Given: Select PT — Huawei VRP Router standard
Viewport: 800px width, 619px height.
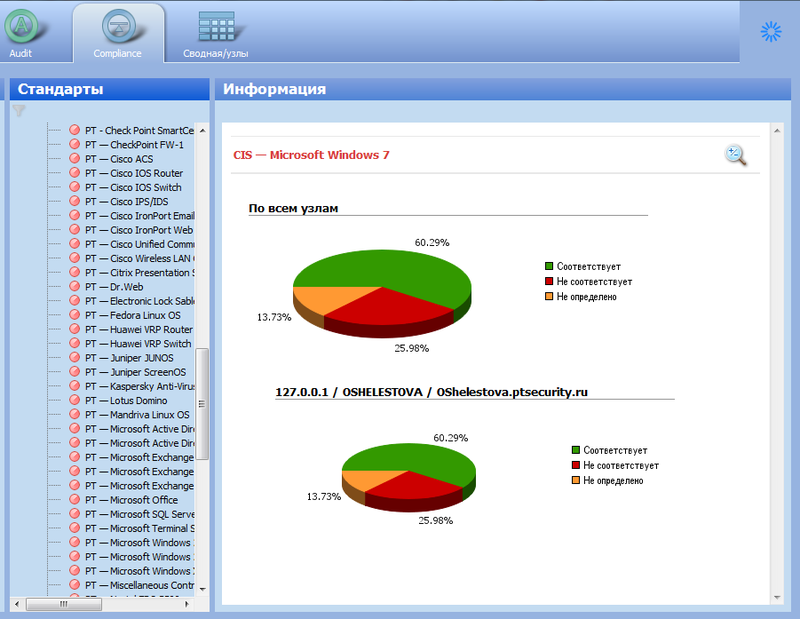Looking at the screenshot, I should (x=139, y=330).
